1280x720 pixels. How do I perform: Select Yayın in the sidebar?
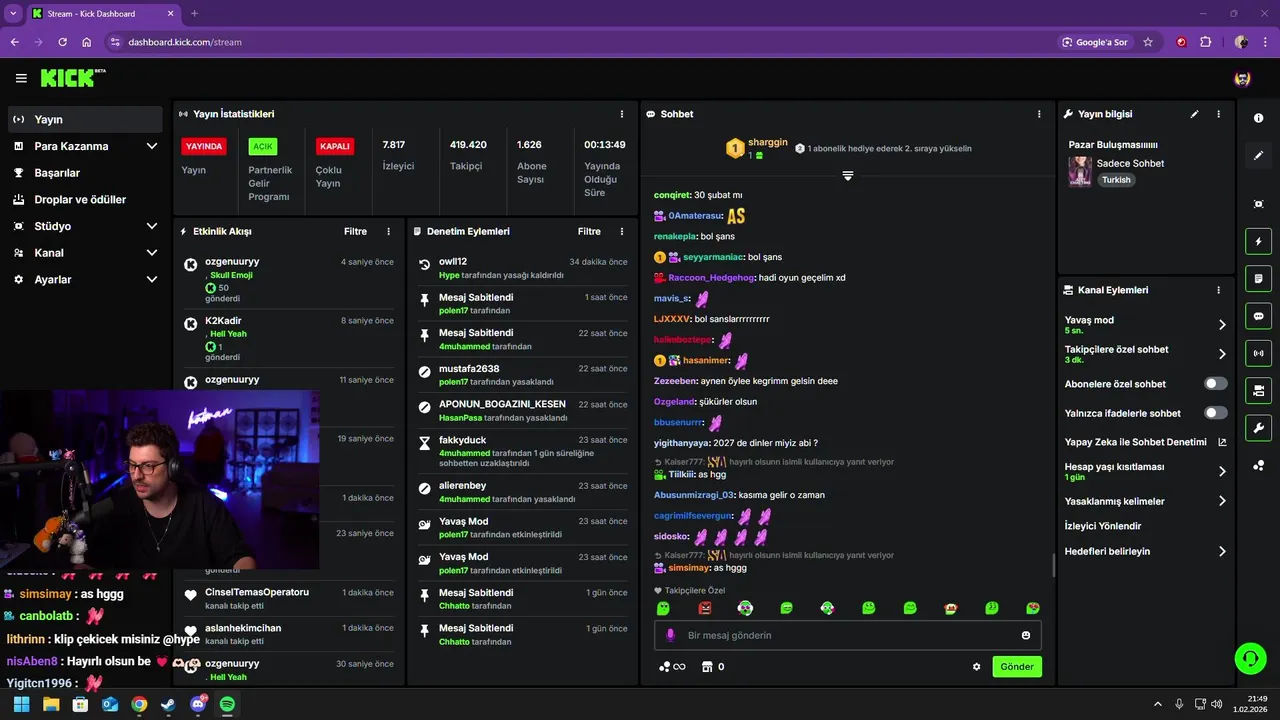pyautogui.click(x=85, y=119)
